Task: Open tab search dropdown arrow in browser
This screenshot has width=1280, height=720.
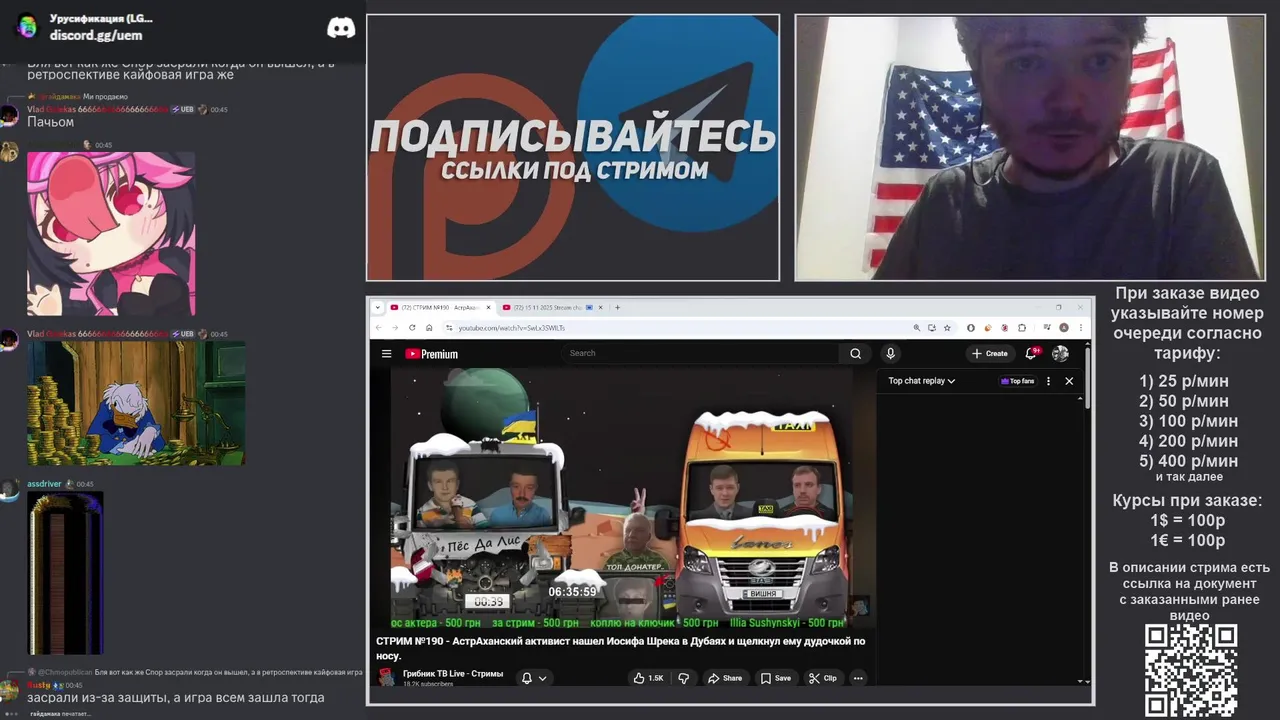Action: tap(378, 307)
